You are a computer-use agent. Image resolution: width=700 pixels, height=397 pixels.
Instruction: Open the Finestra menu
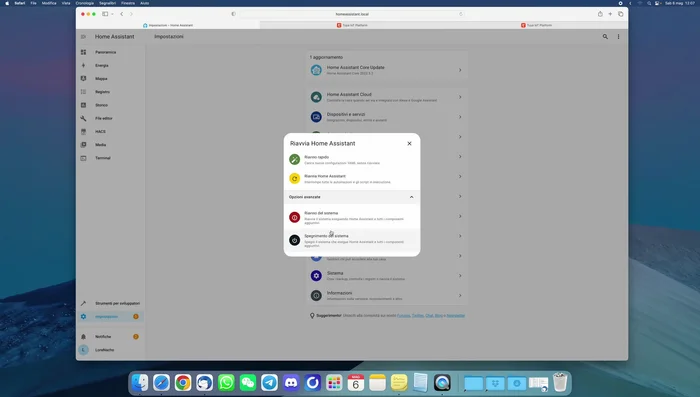click(x=128, y=3)
